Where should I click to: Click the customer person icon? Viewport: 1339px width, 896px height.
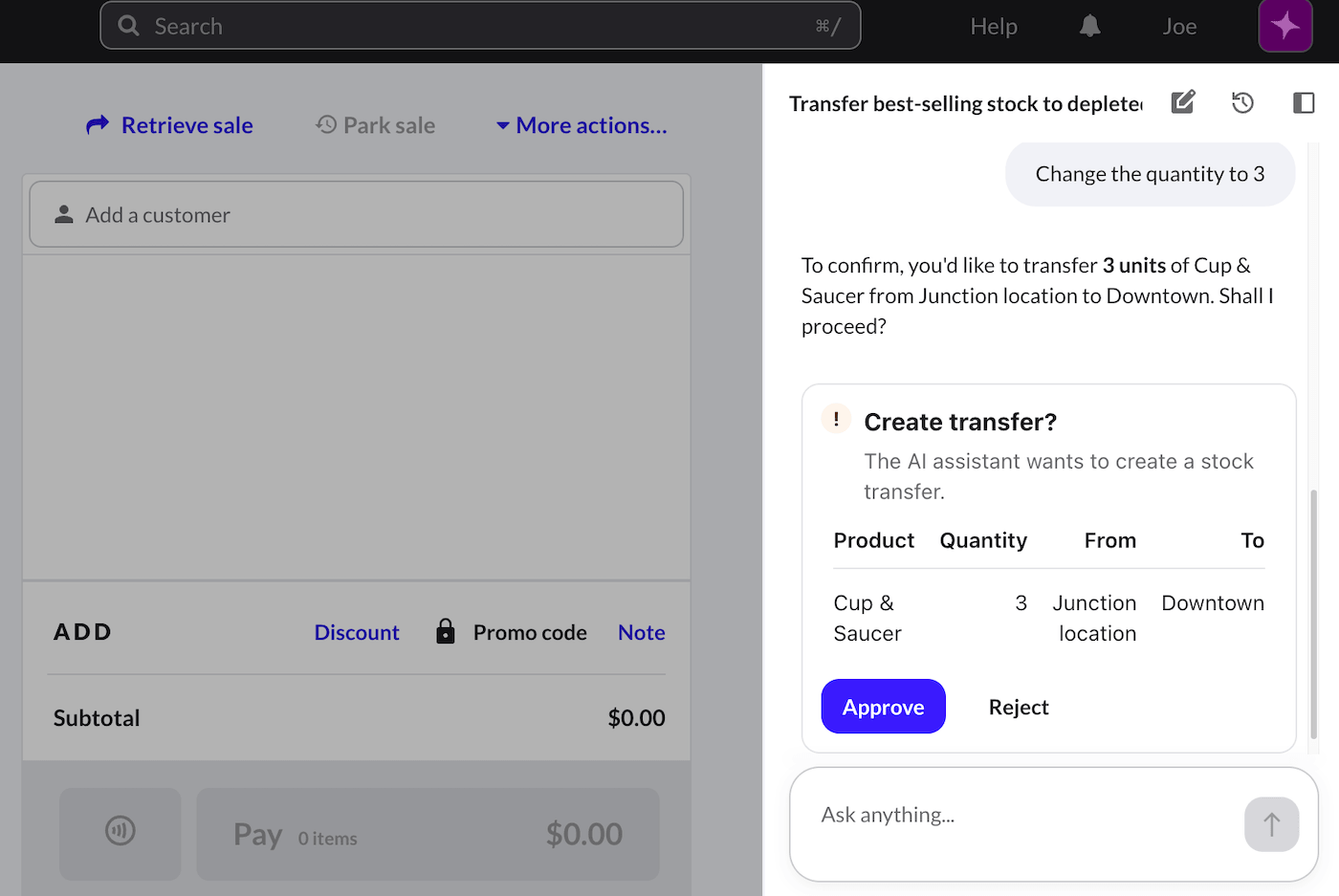(x=64, y=214)
